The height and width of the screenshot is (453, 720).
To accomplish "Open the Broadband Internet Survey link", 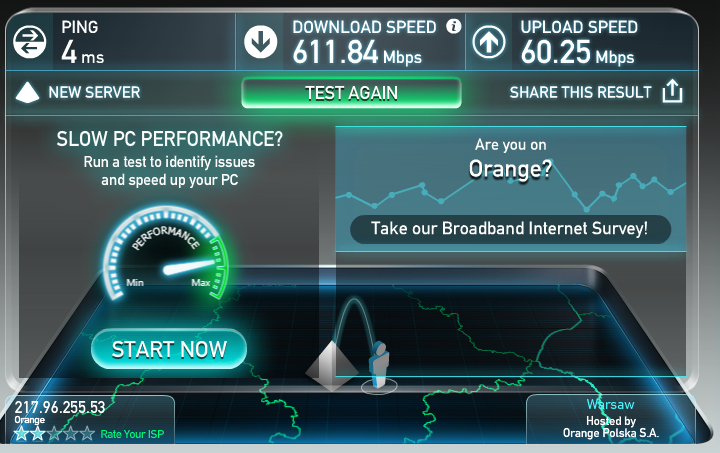I will point(510,229).
